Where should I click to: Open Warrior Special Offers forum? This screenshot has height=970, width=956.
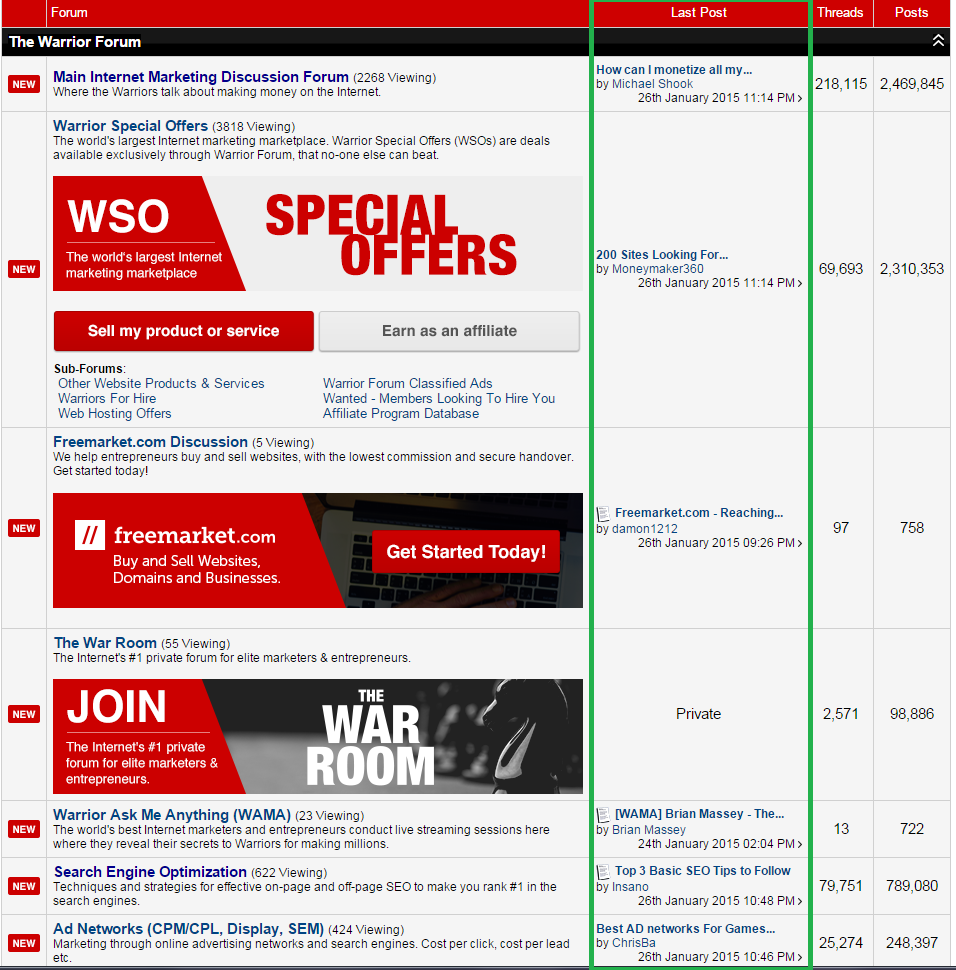[x=130, y=126]
